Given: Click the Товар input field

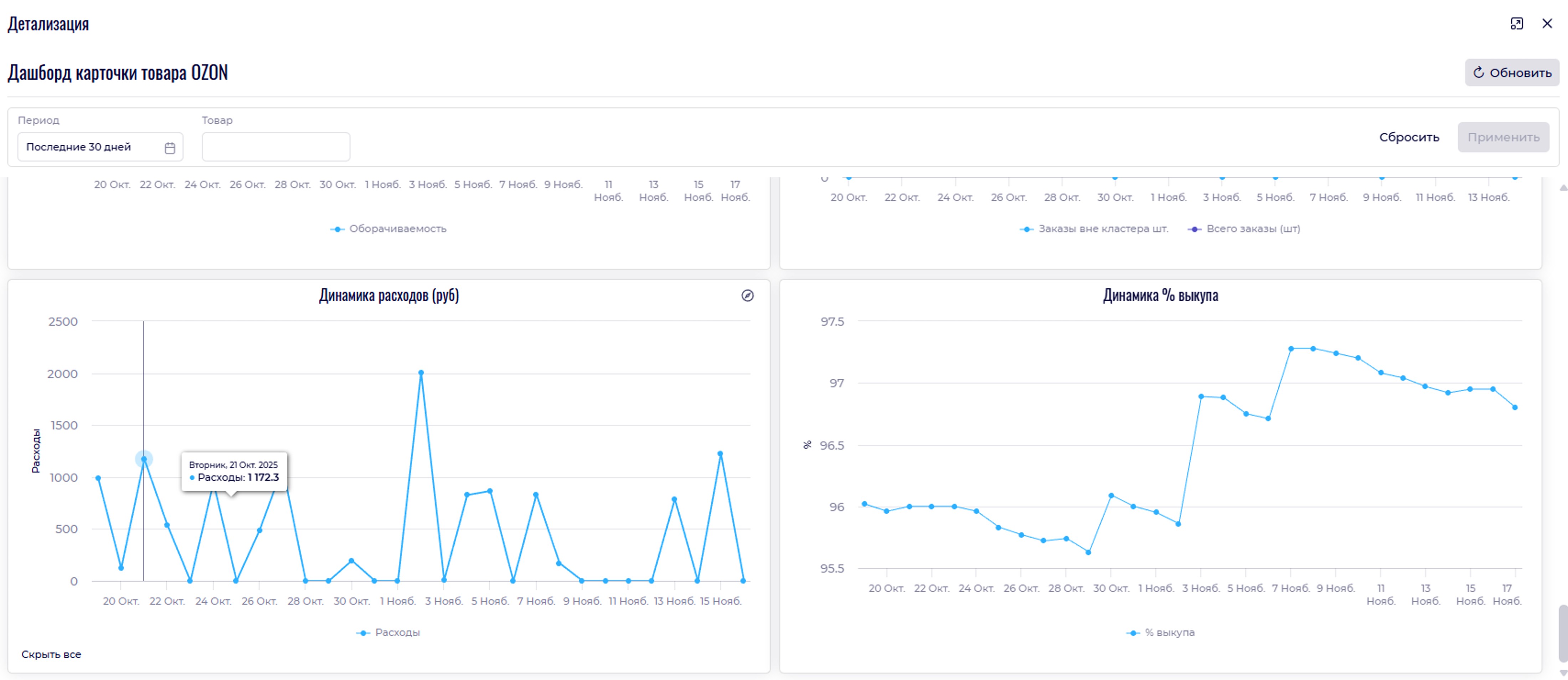Looking at the screenshot, I should click(x=276, y=147).
